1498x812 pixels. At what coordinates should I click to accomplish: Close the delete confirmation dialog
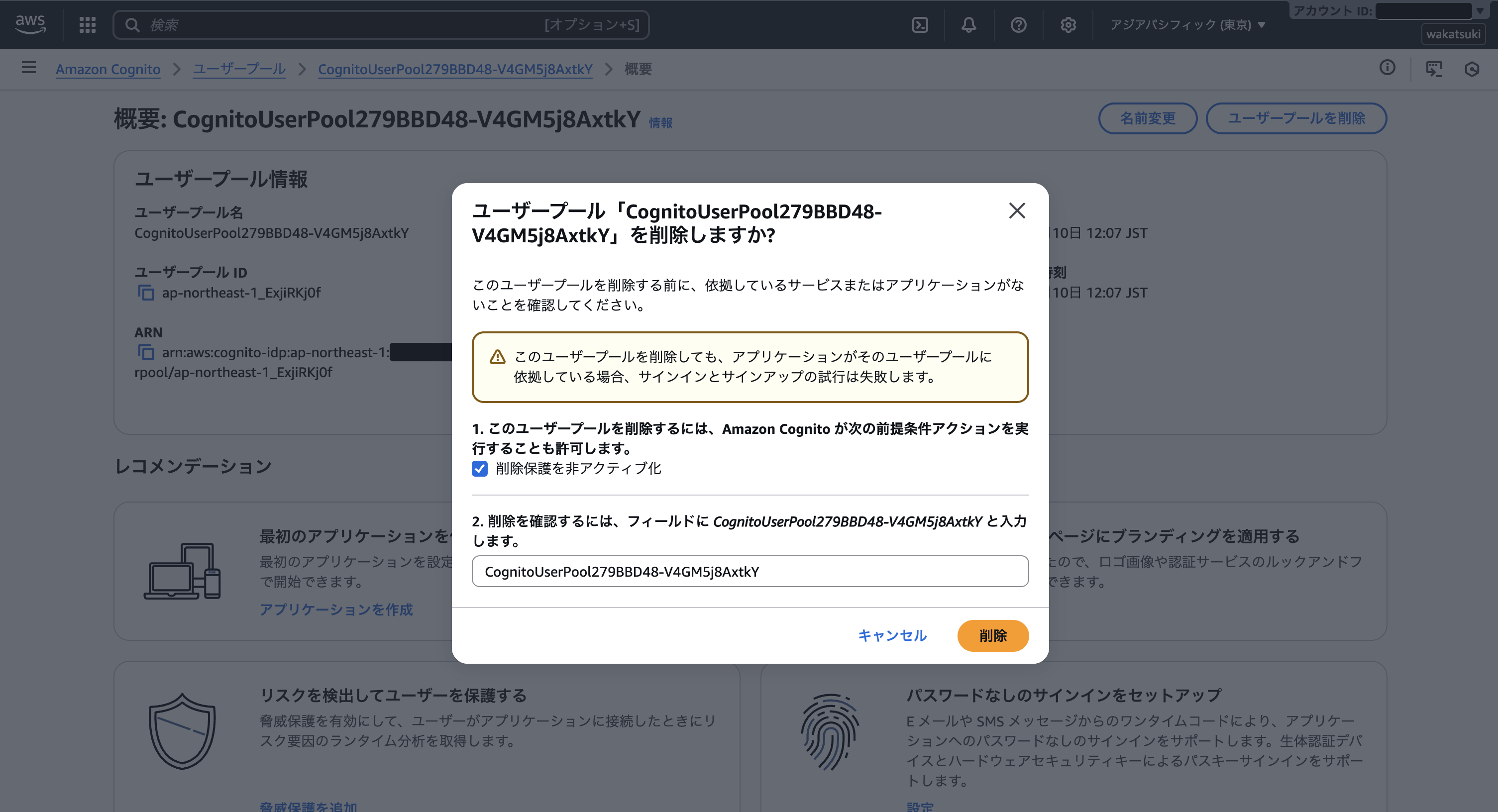click(1016, 210)
